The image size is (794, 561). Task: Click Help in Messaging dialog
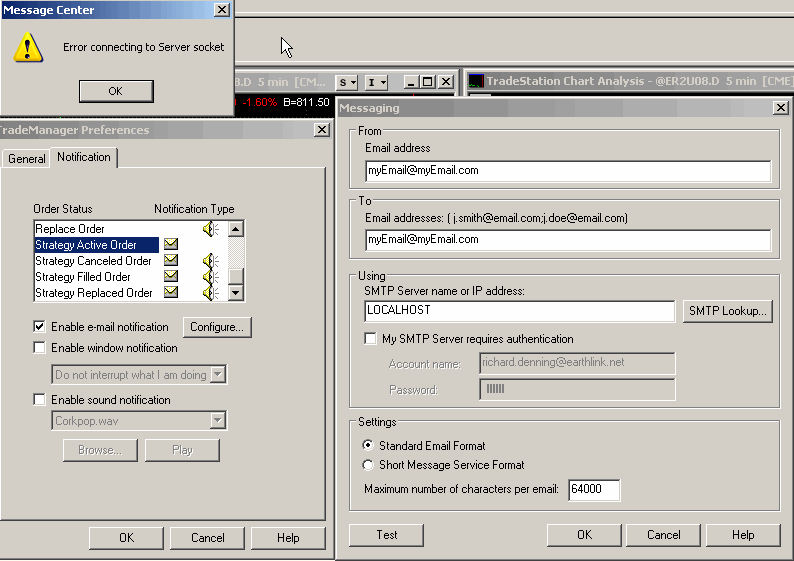click(x=743, y=535)
